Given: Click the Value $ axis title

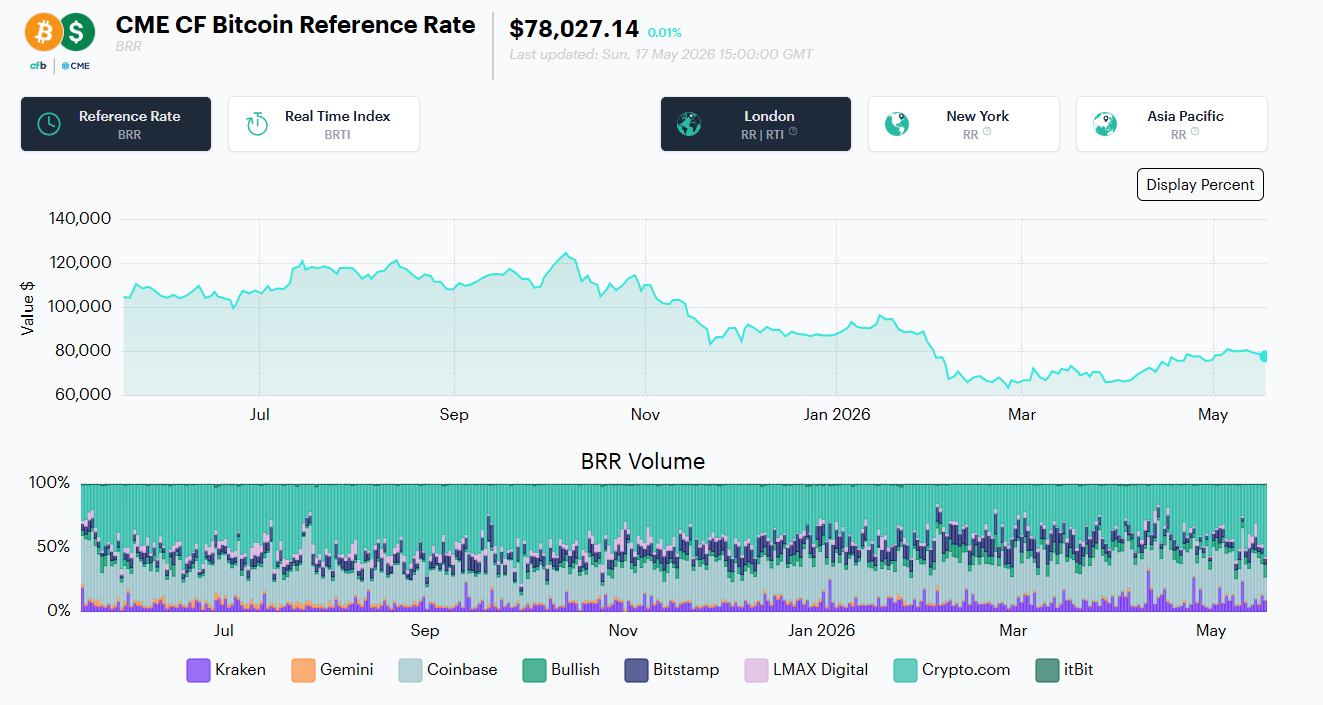Looking at the screenshot, I should tap(28, 306).
